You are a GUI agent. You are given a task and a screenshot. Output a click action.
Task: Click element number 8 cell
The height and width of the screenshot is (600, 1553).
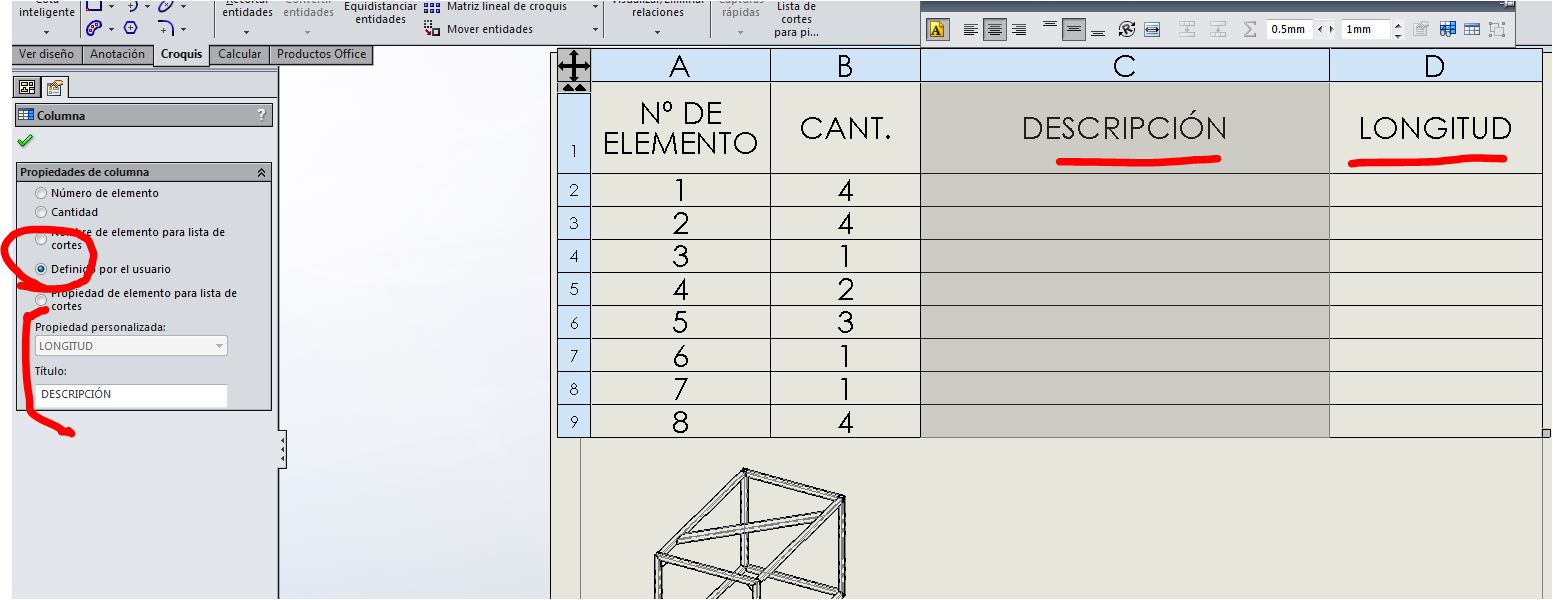(x=680, y=422)
